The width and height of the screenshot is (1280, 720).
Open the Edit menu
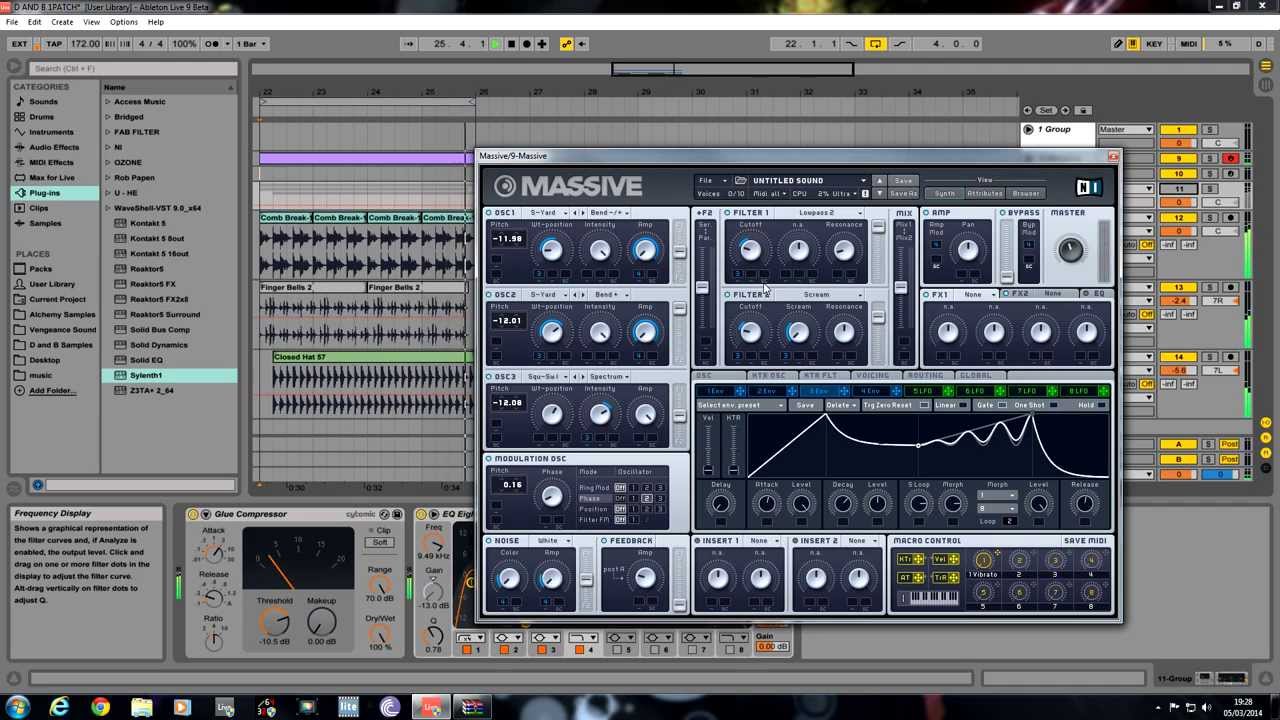[35, 22]
